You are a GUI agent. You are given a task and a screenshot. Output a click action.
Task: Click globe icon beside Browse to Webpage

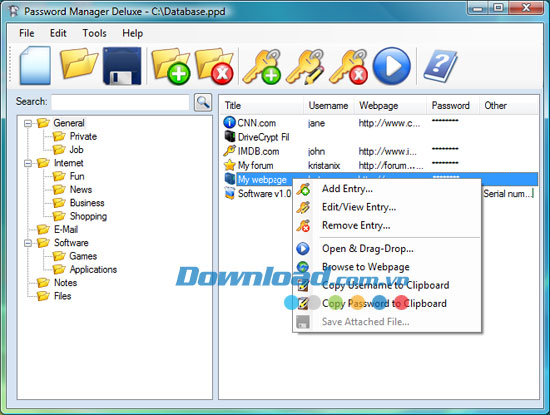coord(303,267)
